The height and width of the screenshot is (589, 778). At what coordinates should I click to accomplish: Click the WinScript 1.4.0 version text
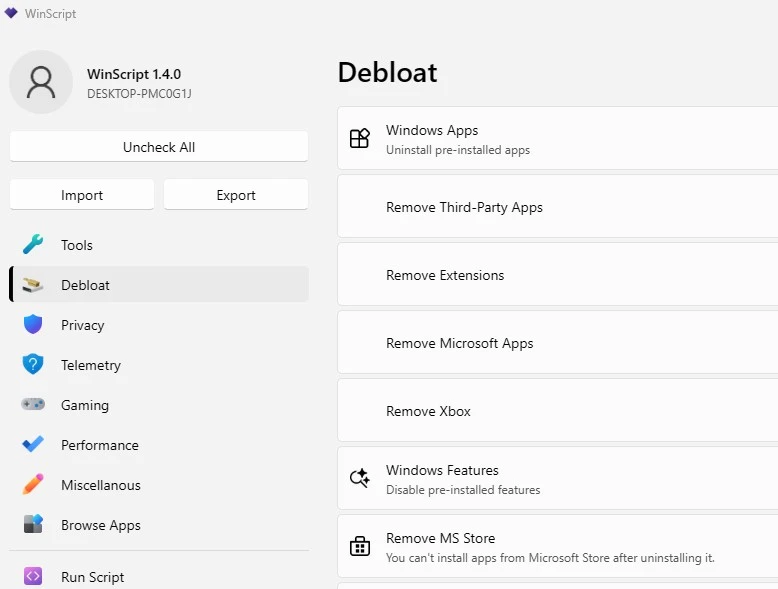(x=134, y=74)
